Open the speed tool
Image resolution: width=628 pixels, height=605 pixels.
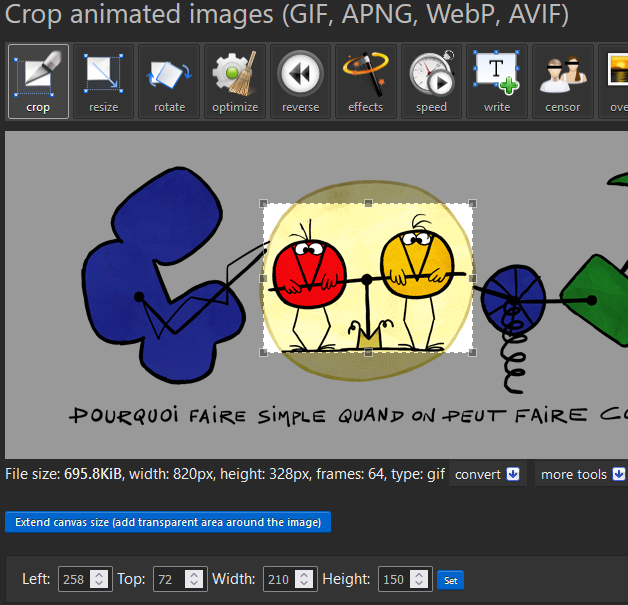click(x=431, y=82)
